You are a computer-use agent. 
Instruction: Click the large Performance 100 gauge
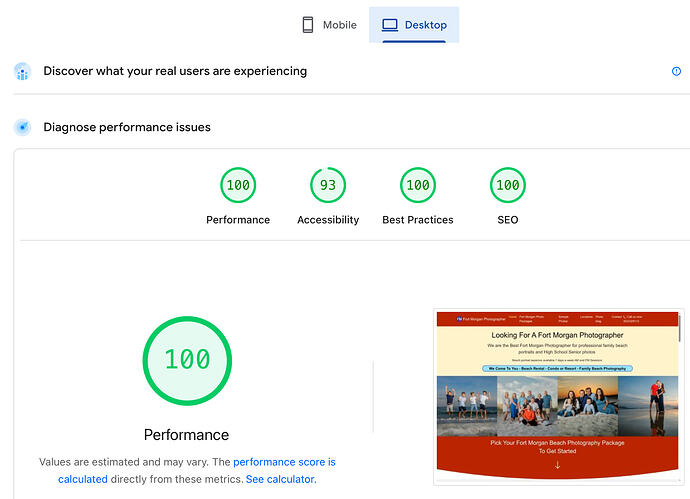pyautogui.click(x=187, y=361)
